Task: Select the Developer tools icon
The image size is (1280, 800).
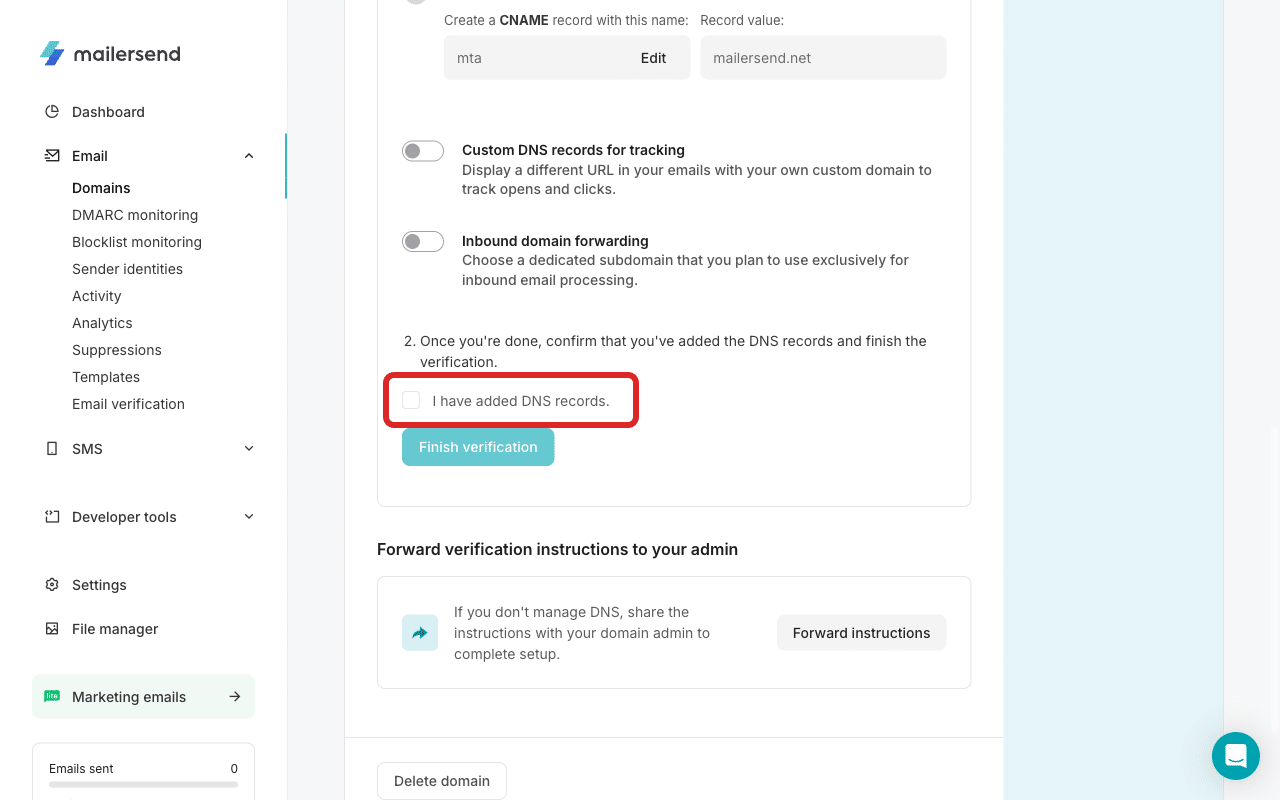Action: pos(51,516)
